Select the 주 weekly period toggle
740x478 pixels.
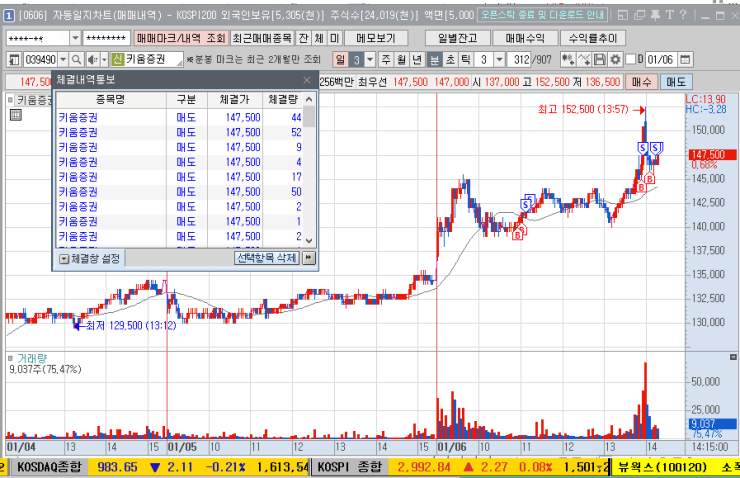tap(386, 59)
